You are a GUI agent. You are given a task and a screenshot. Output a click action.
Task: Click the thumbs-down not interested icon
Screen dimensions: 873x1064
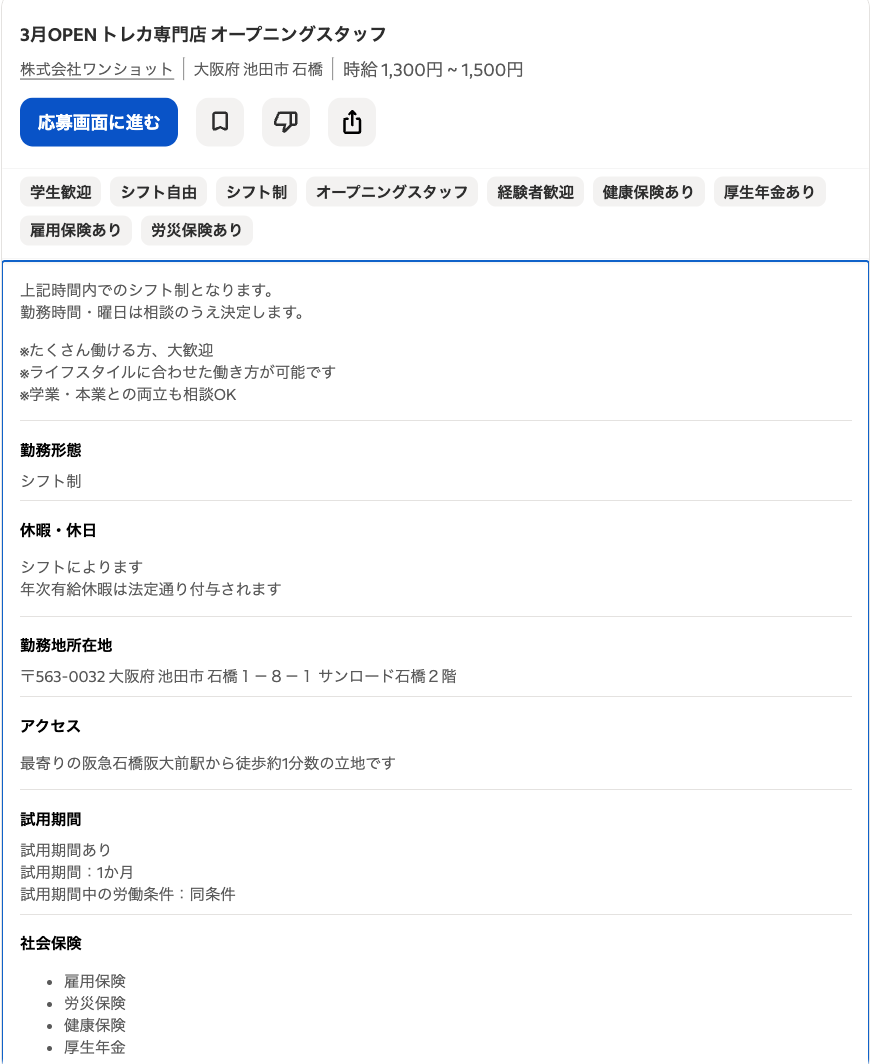286,123
